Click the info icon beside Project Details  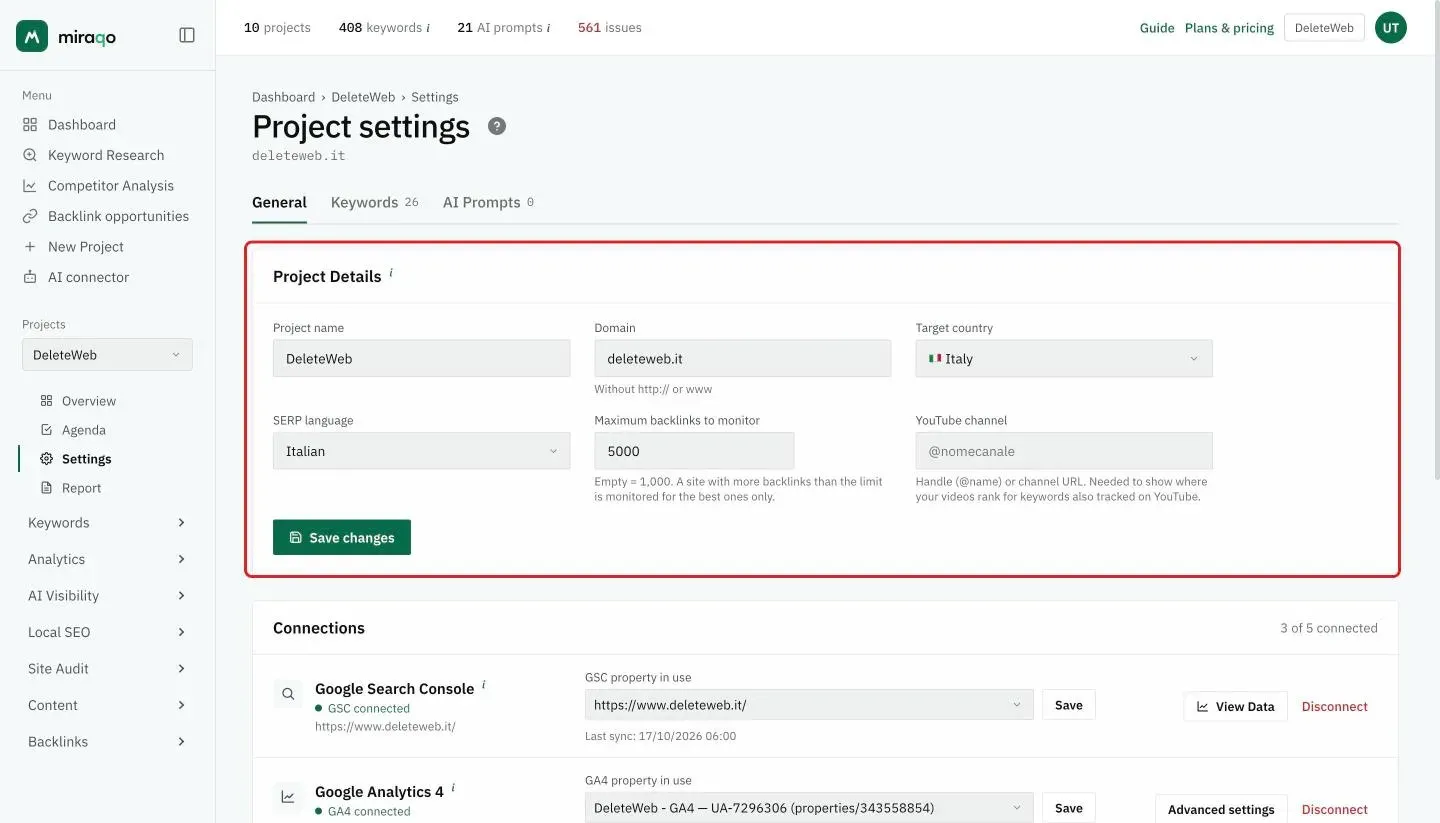tap(391, 272)
